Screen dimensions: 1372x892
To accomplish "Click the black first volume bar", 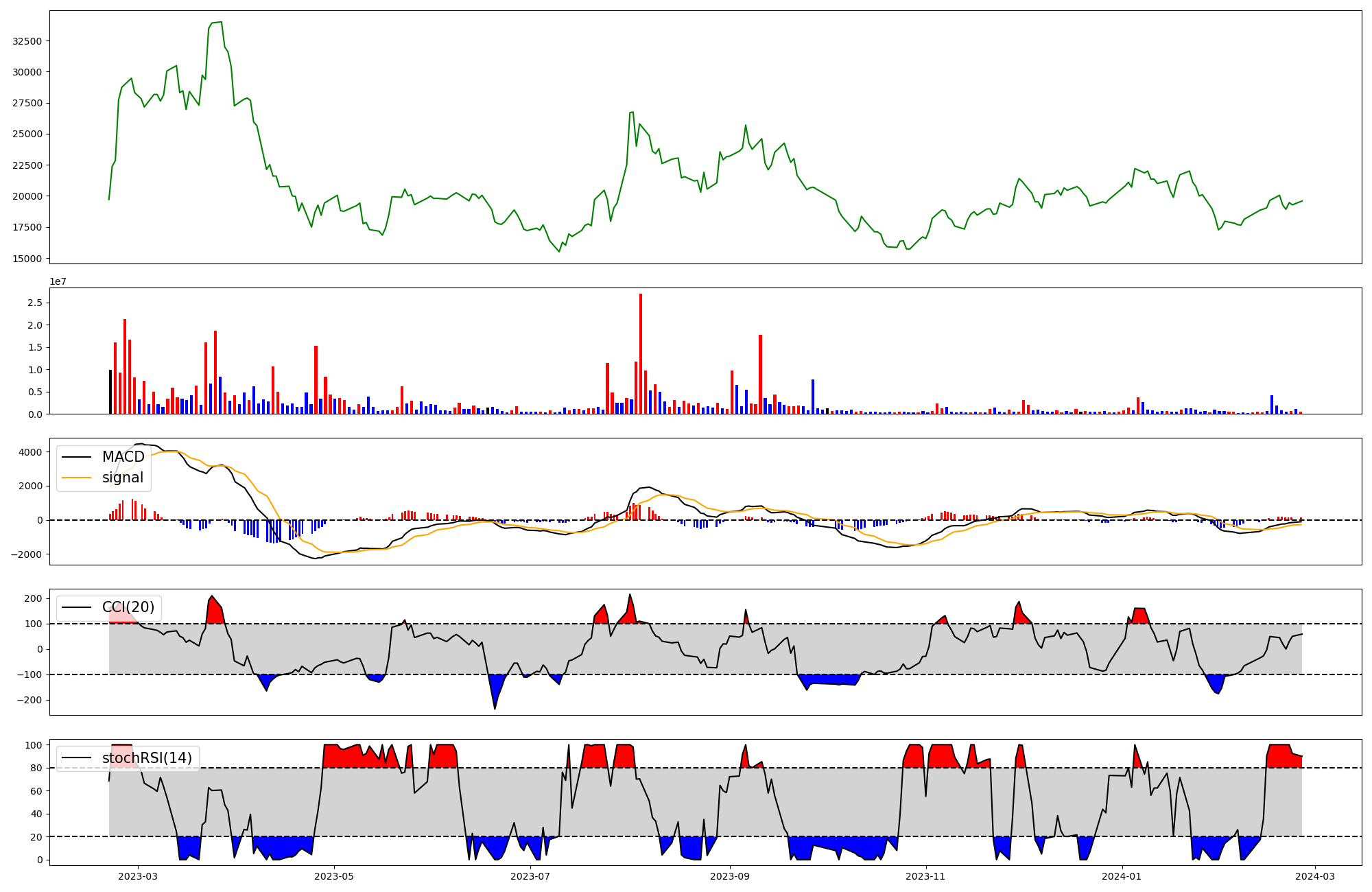I will tap(110, 392).
